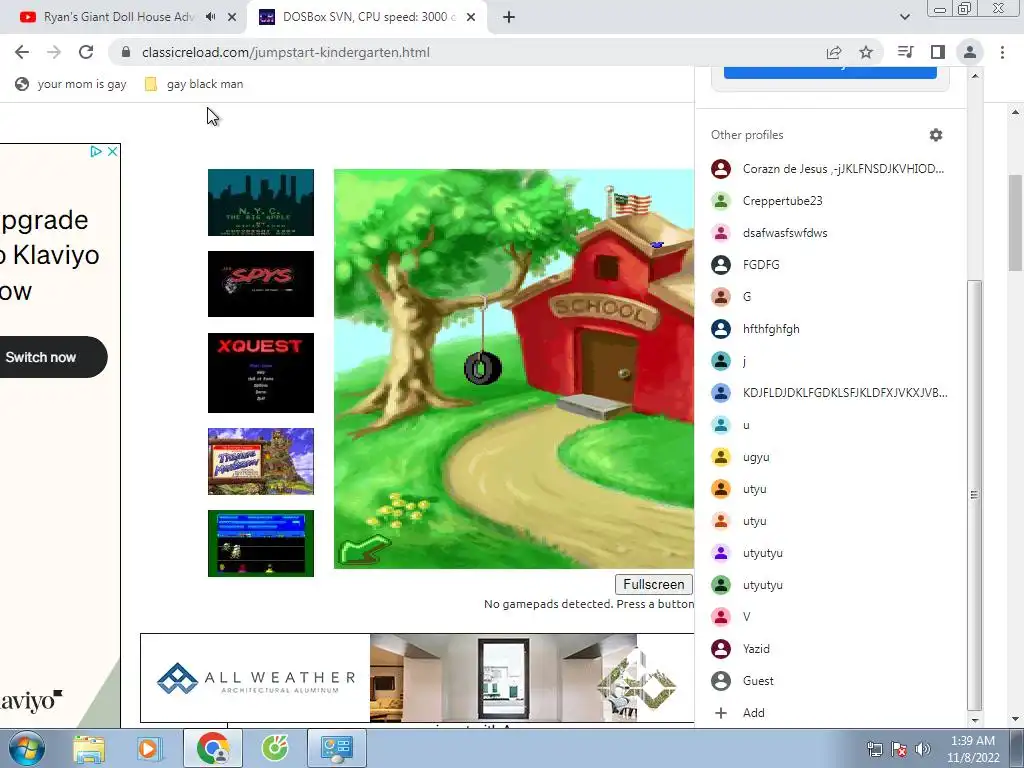This screenshot has width=1024, height=768.
Task: Toggle the browser side panel icon
Action: (938, 52)
